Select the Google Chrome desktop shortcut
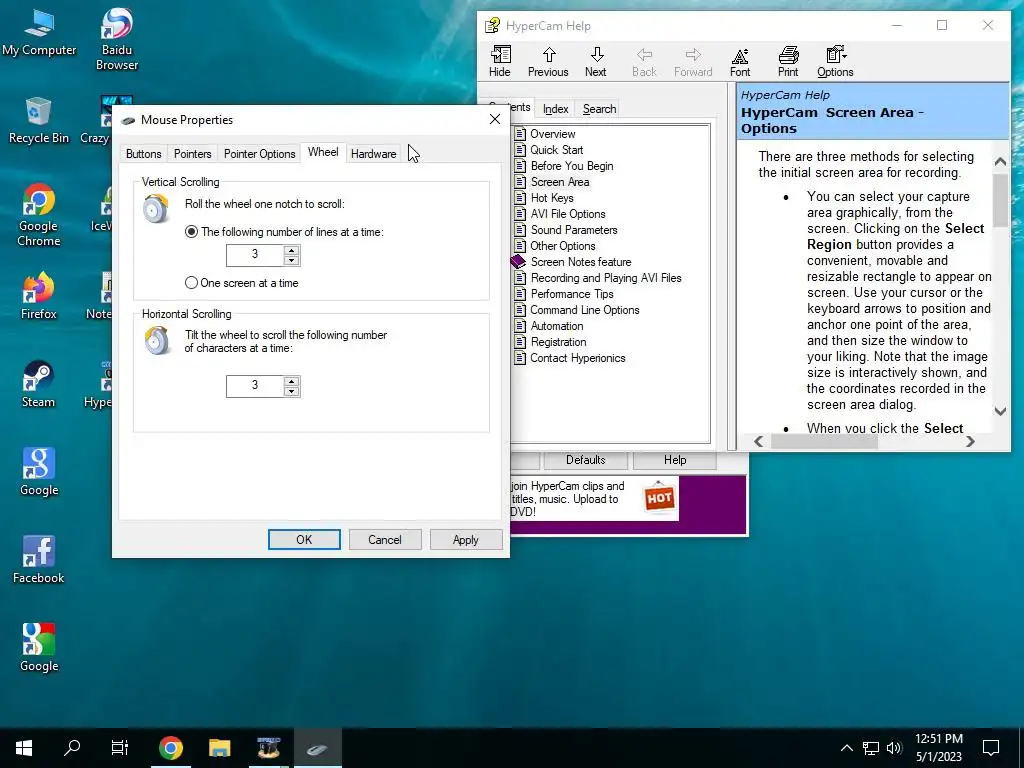Image resolution: width=1024 pixels, height=768 pixels. 39,215
